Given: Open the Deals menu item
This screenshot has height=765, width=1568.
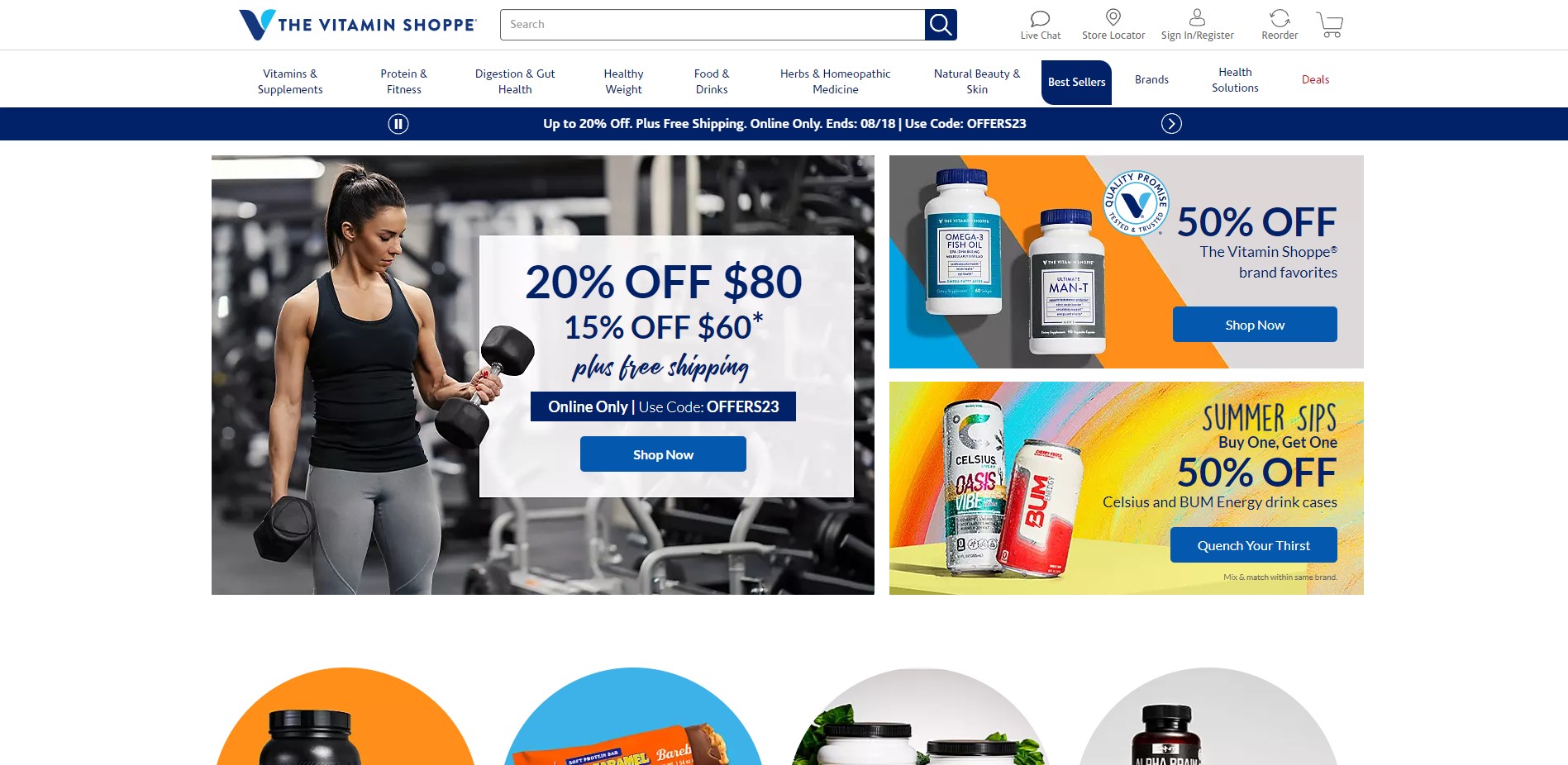Looking at the screenshot, I should tap(1315, 80).
